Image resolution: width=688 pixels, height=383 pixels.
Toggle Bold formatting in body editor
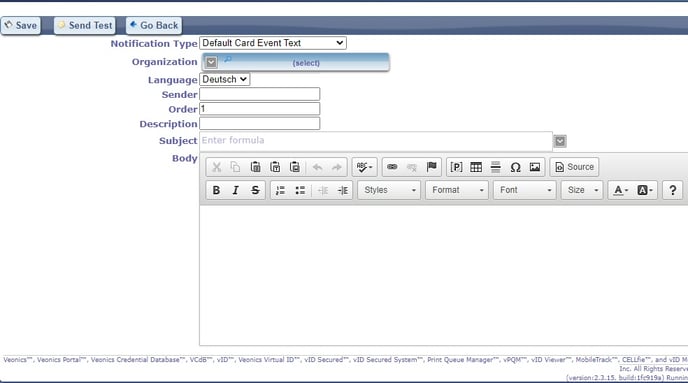pos(216,190)
